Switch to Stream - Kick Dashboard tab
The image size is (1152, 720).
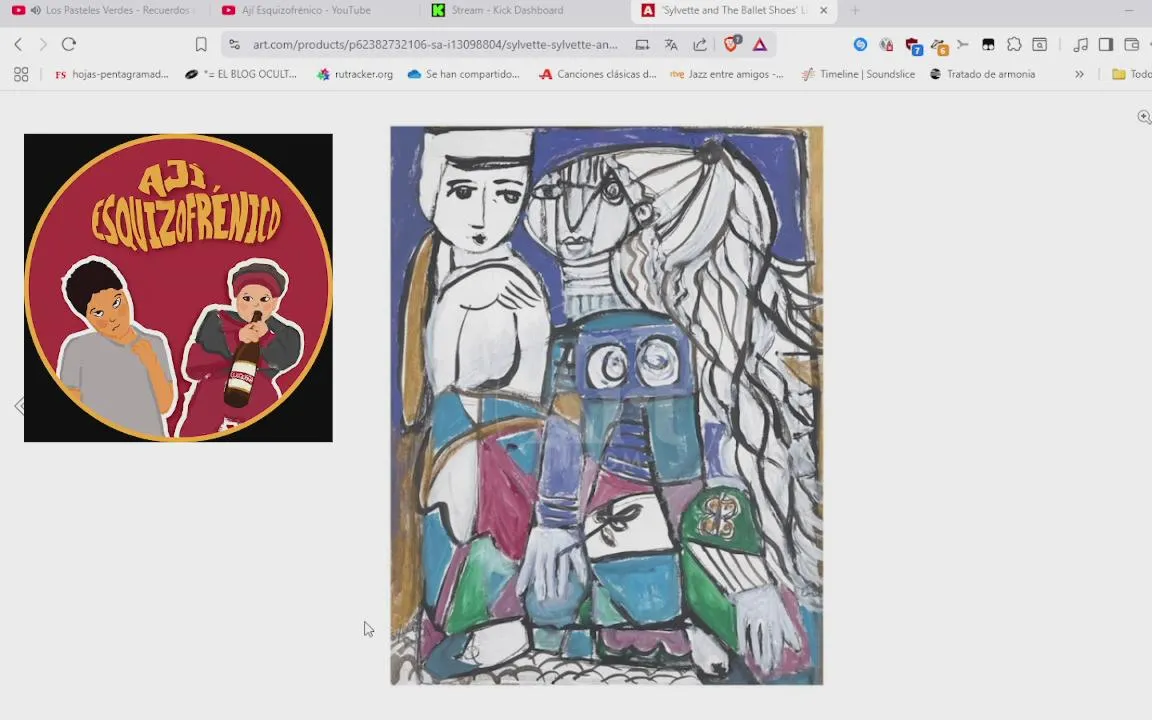pos(507,10)
